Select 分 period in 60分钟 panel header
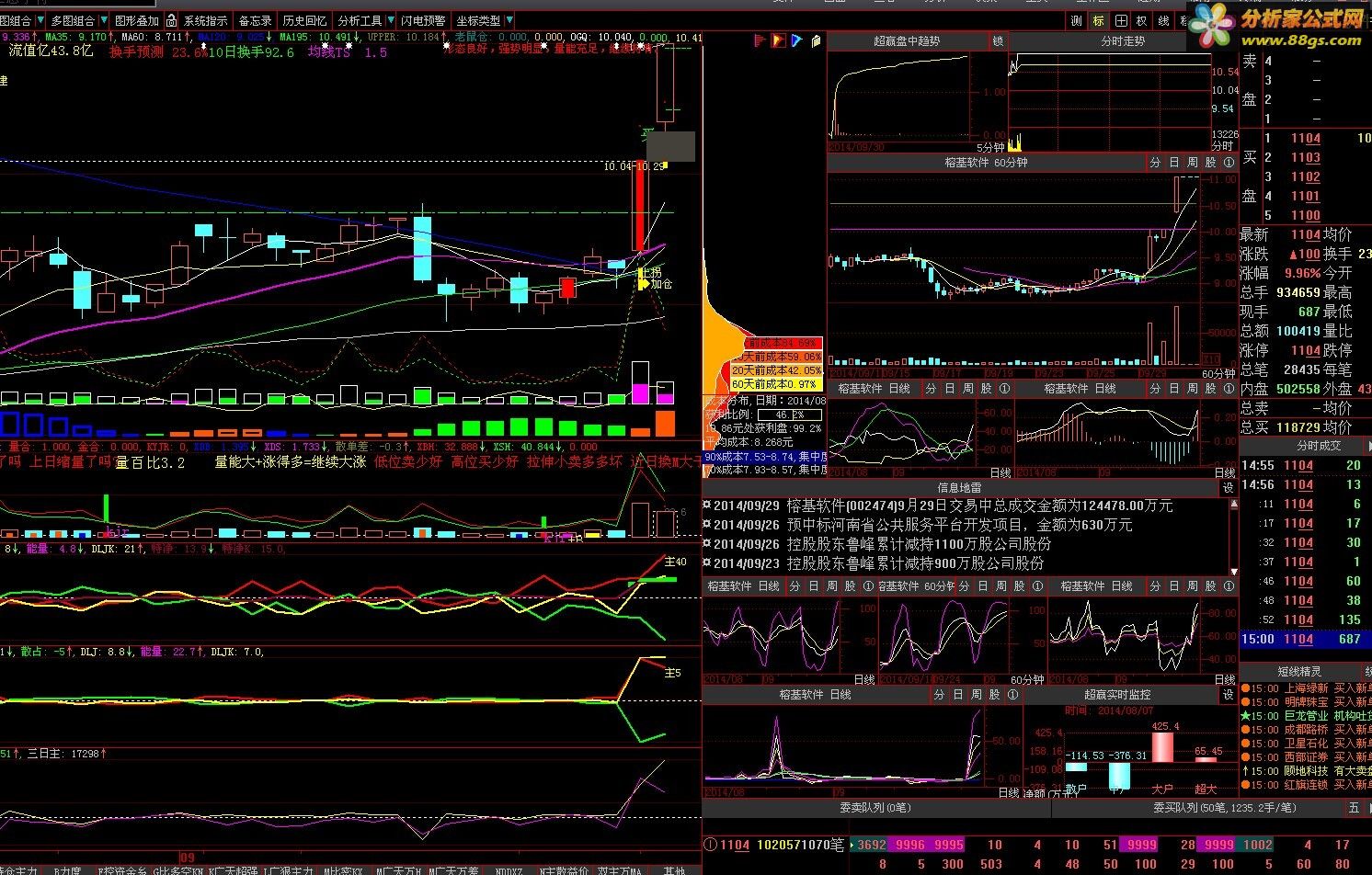This screenshot has width=1372, height=875. [x=1156, y=163]
